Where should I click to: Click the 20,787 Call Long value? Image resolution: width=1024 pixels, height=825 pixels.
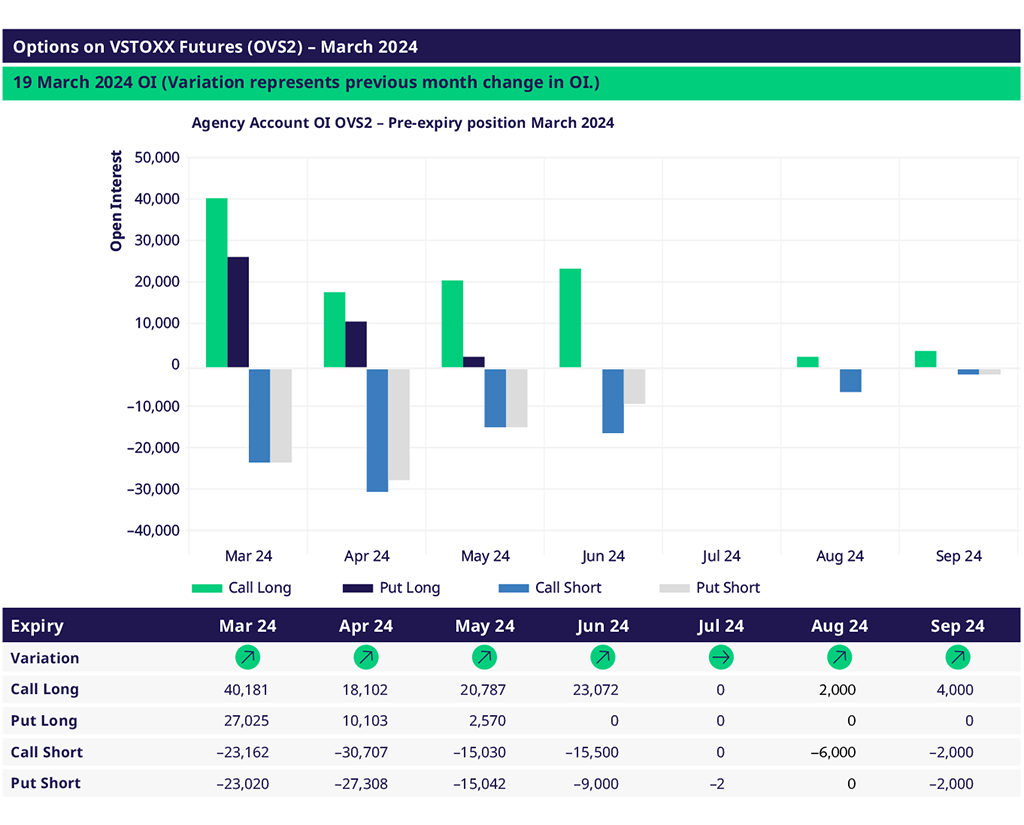483,690
